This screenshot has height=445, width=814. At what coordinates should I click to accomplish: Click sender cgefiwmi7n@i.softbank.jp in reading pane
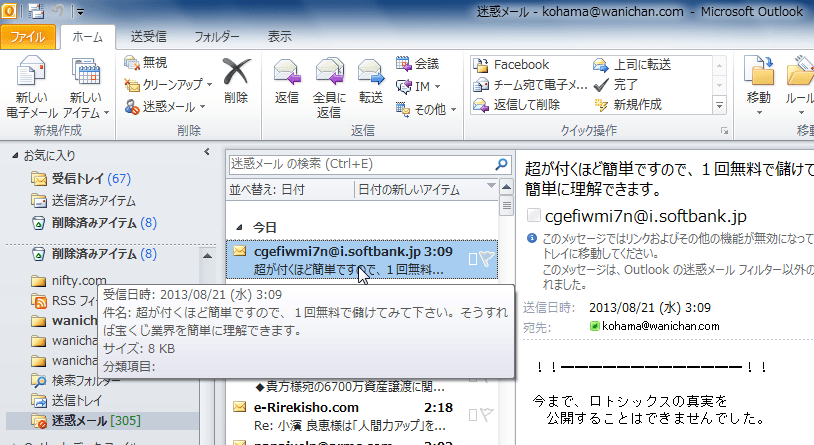[x=646, y=216]
